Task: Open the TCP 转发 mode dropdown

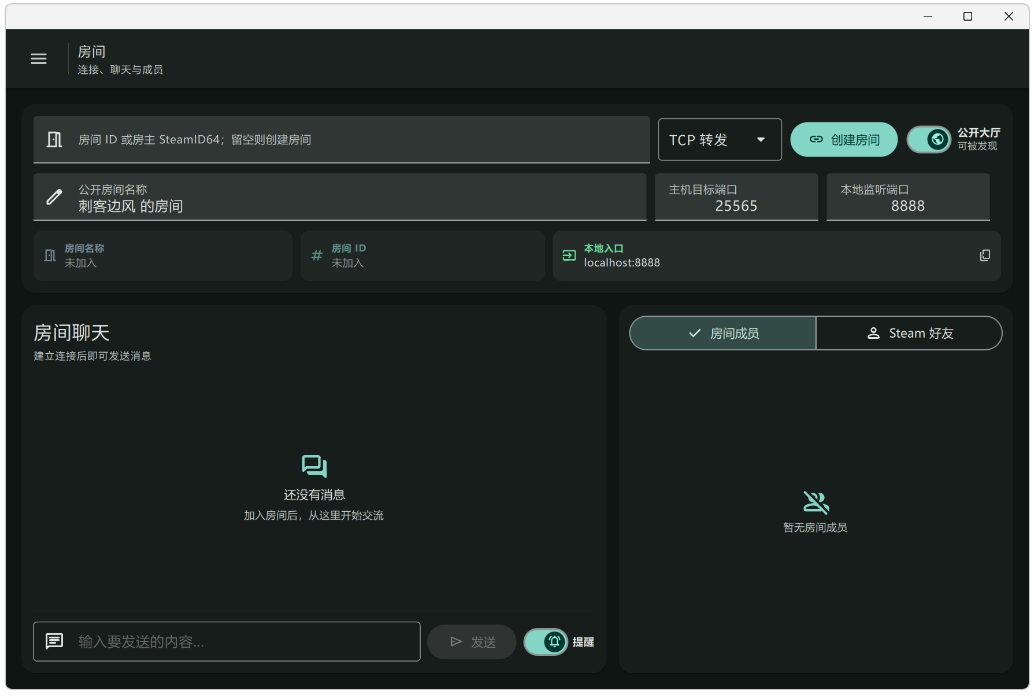Action: click(719, 139)
